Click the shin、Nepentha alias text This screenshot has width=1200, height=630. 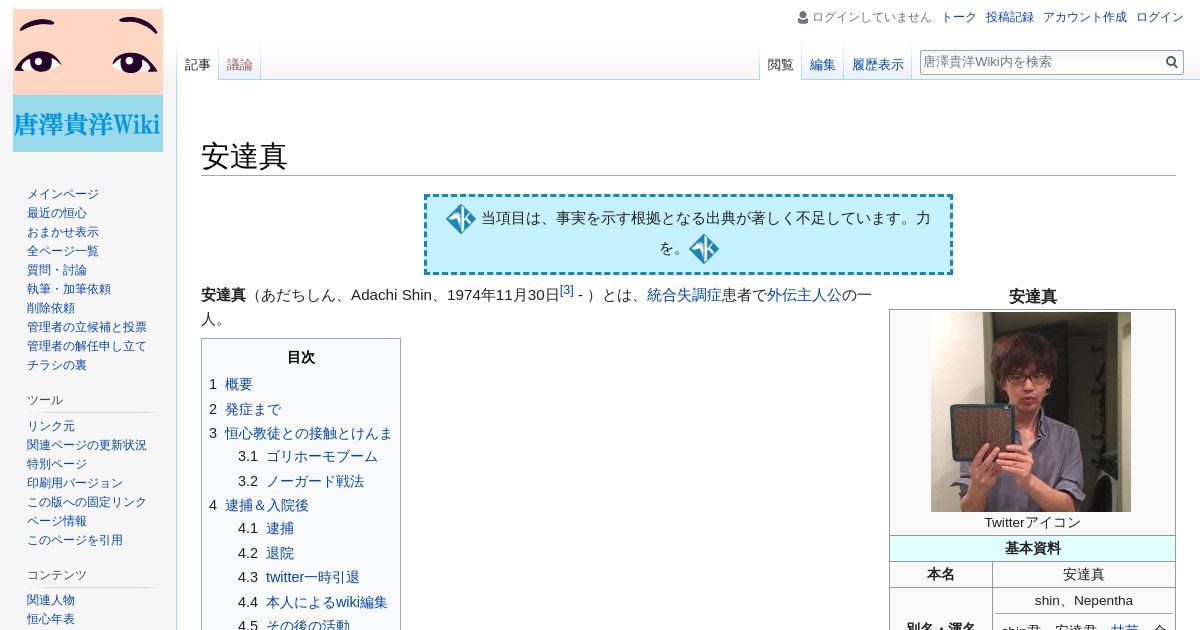coord(1084,601)
